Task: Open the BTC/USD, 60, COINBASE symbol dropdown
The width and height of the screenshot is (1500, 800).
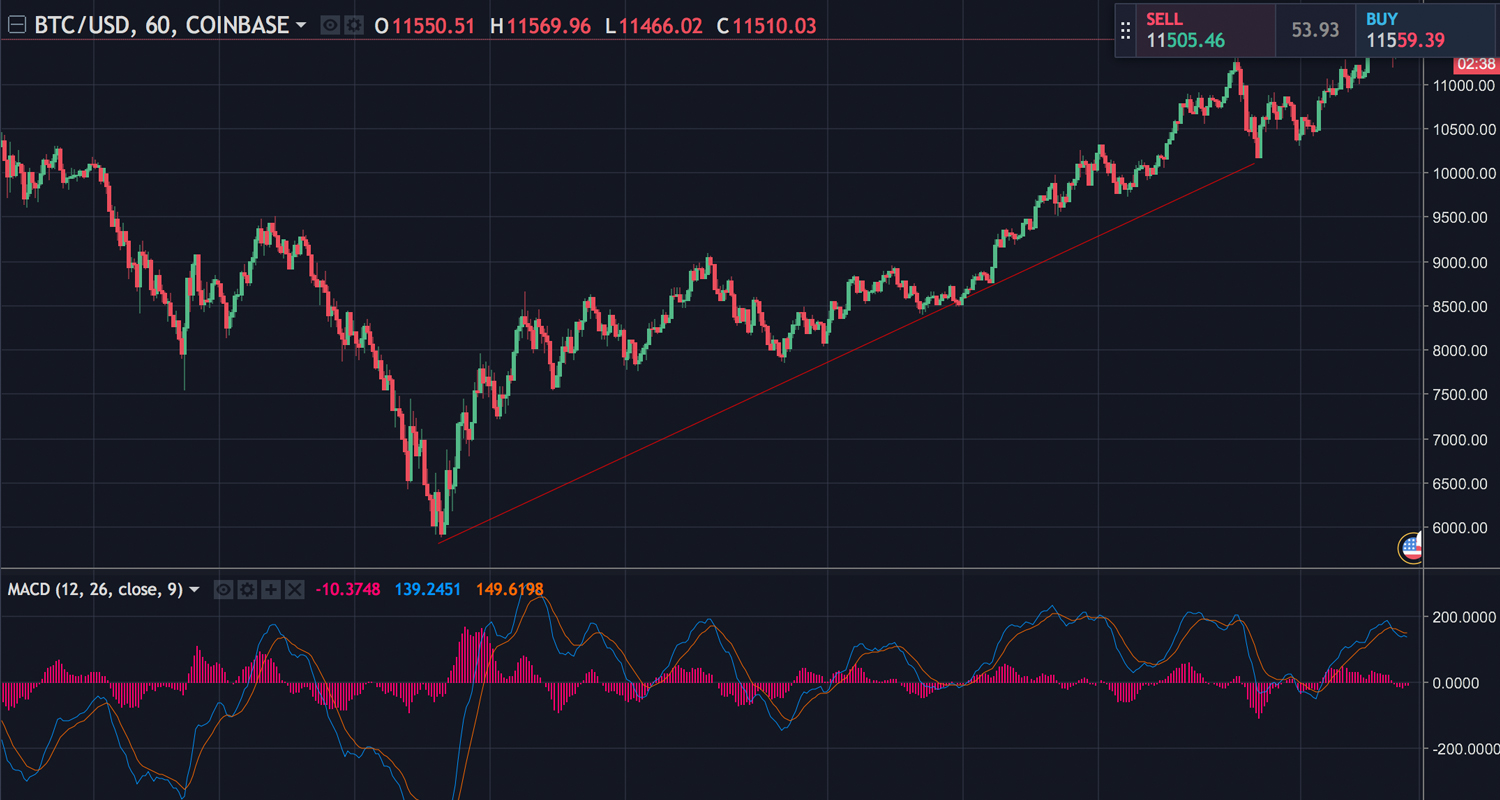Action: click(301, 26)
